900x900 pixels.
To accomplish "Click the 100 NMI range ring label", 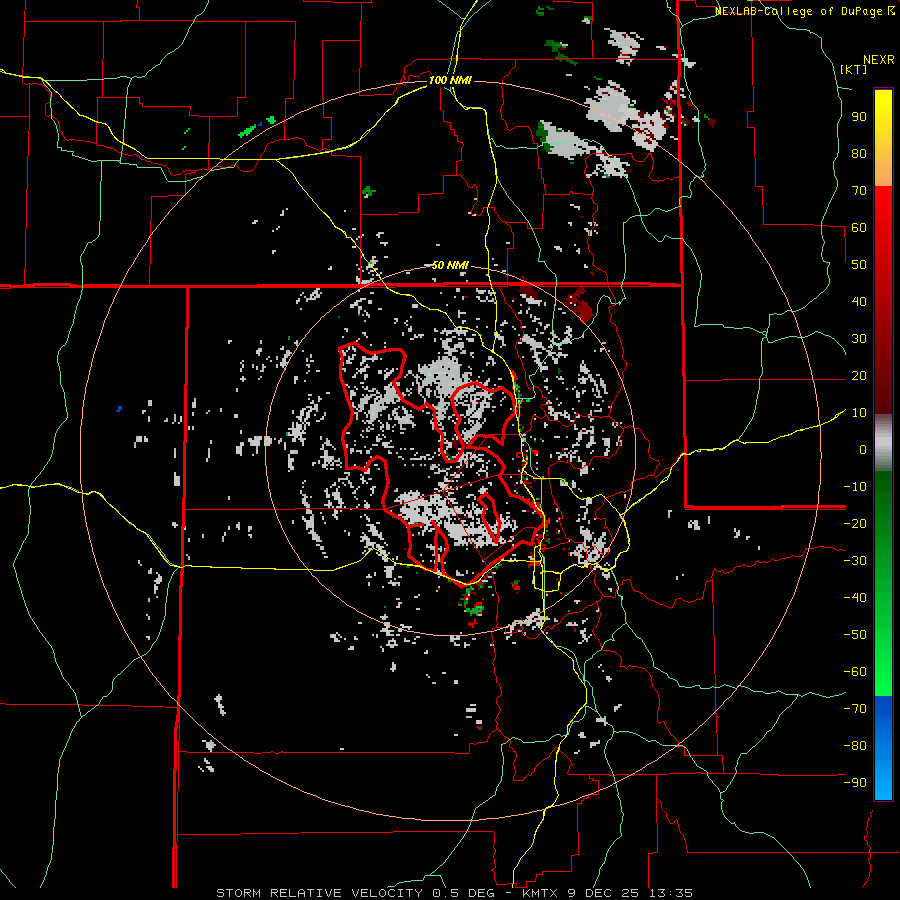I will click(x=449, y=80).
